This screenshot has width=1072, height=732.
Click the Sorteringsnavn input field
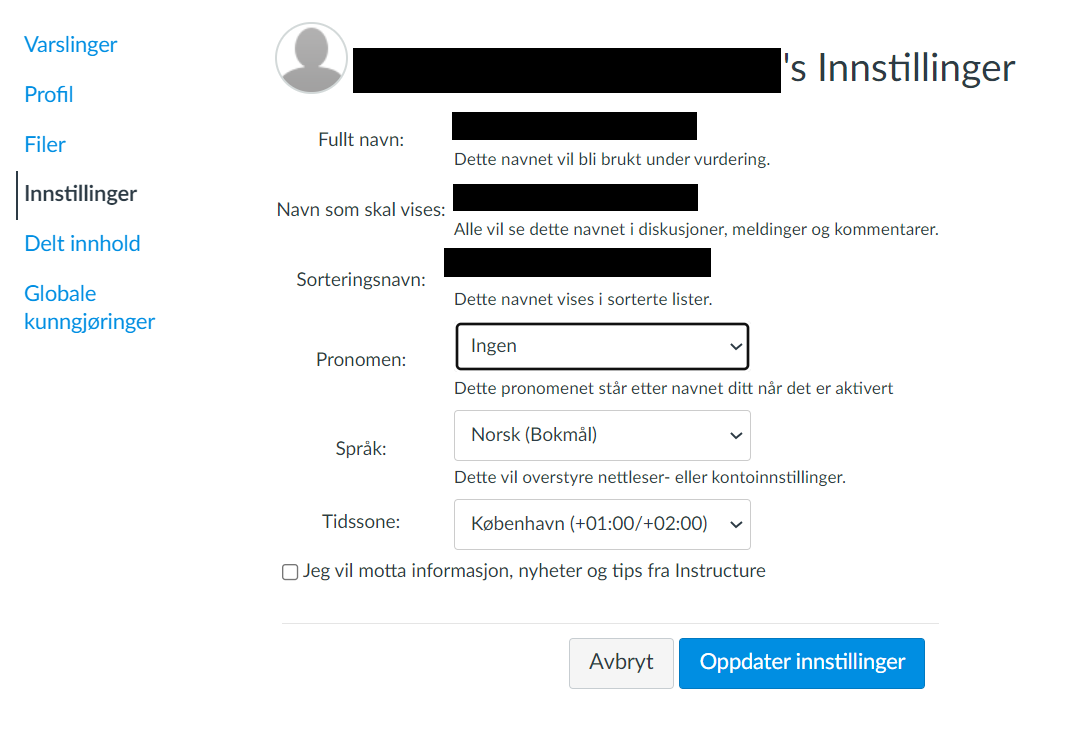point(577,262)
